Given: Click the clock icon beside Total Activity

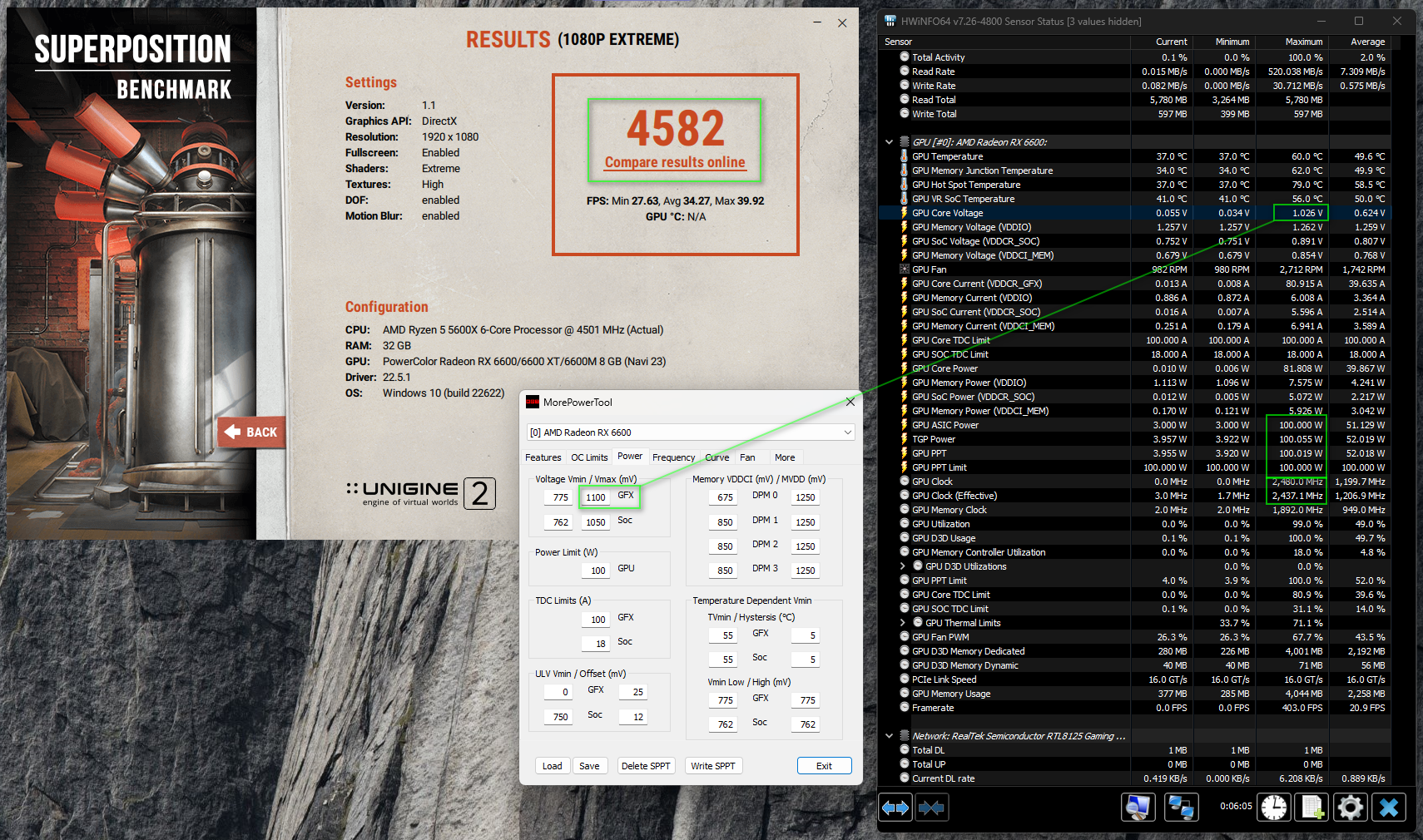Looking at the screenshot, I should (905, 57).
